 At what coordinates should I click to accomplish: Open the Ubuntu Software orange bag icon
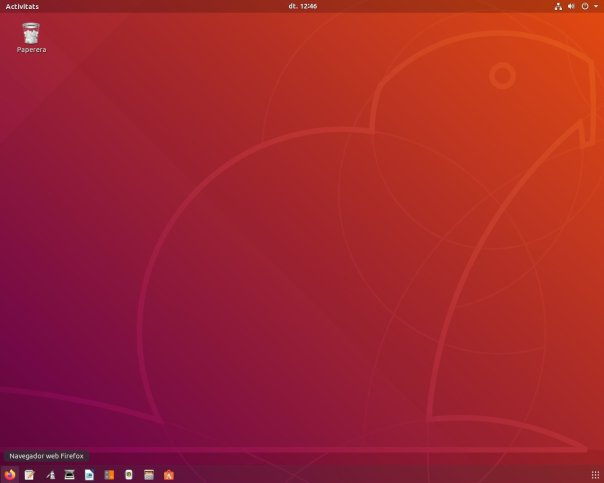(169, 475)
